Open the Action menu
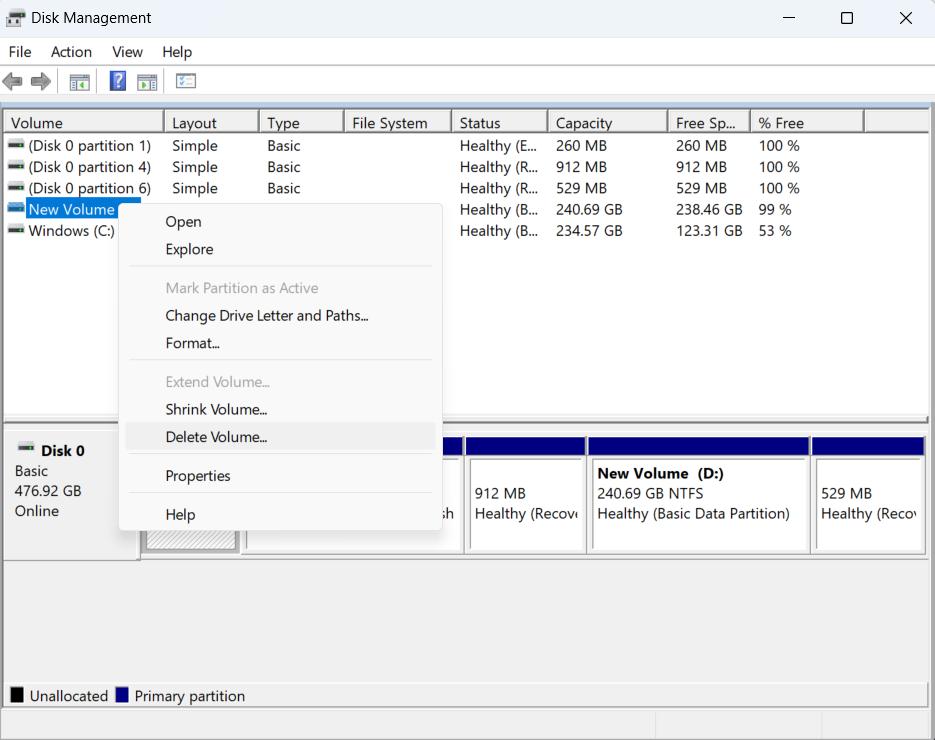This screenshot has height=740, width=935. coord(71,52)
